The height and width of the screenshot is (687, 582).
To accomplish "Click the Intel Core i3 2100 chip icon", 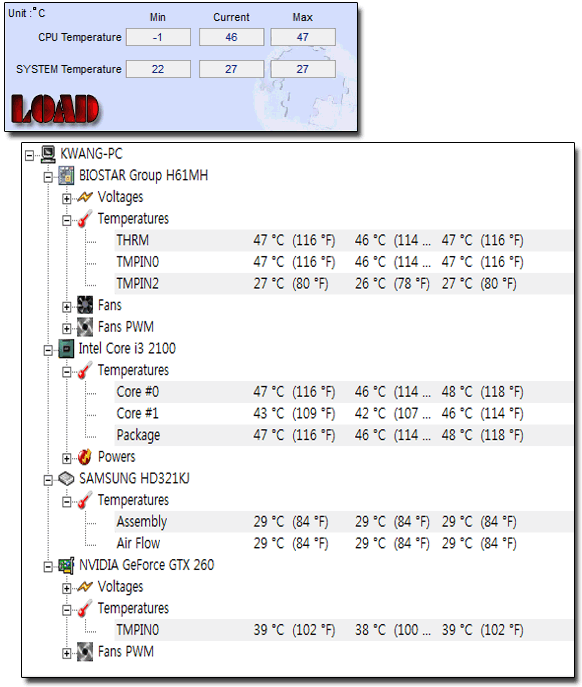I will pos(66,349).
